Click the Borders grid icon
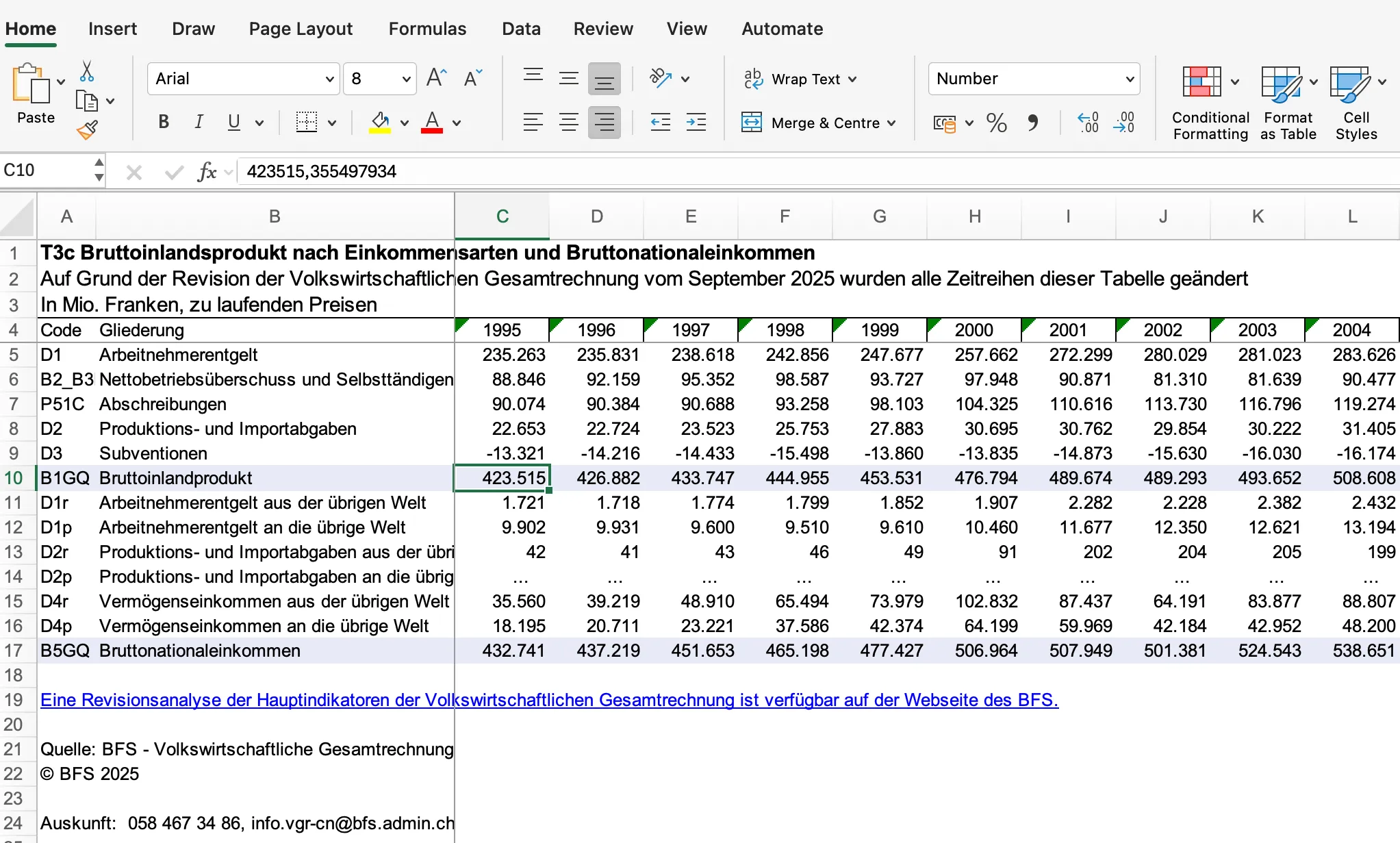This screenshot has width=1400, height=843. pos(307,123)
